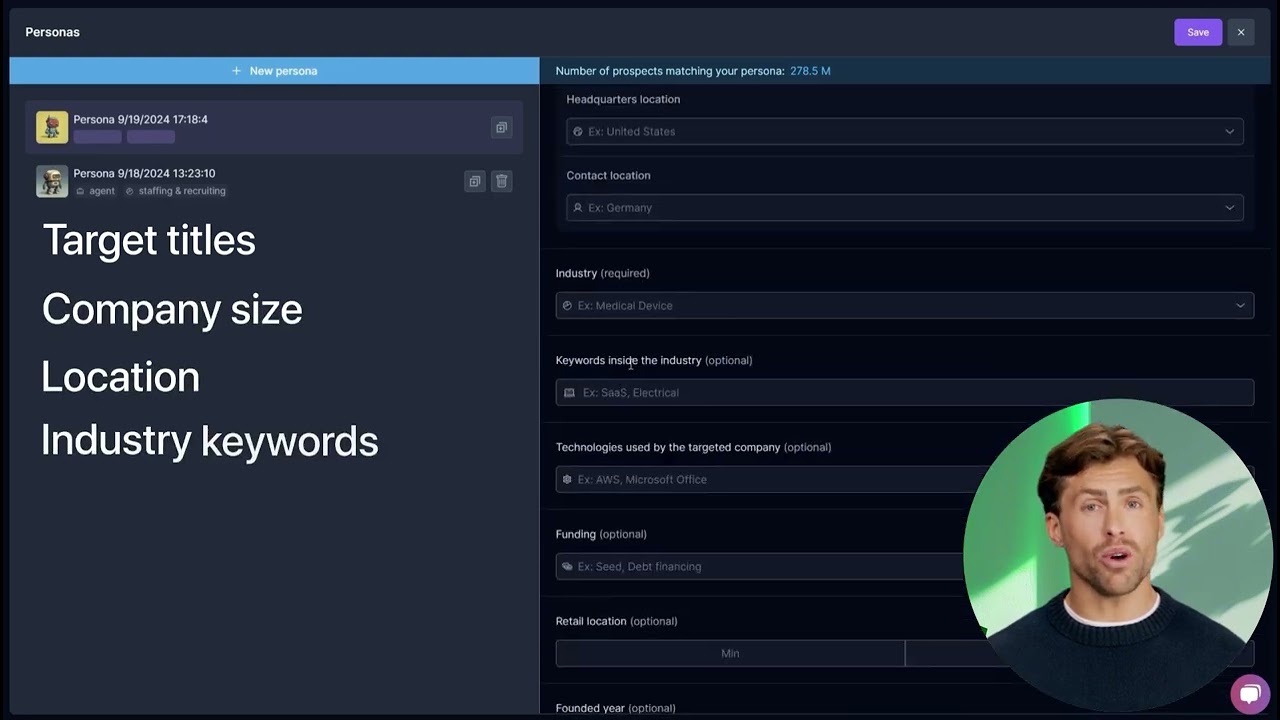This screenshot has width=1280, height=720.
Task: Click the Personas dialog title
Action: [x=53, y=32]
